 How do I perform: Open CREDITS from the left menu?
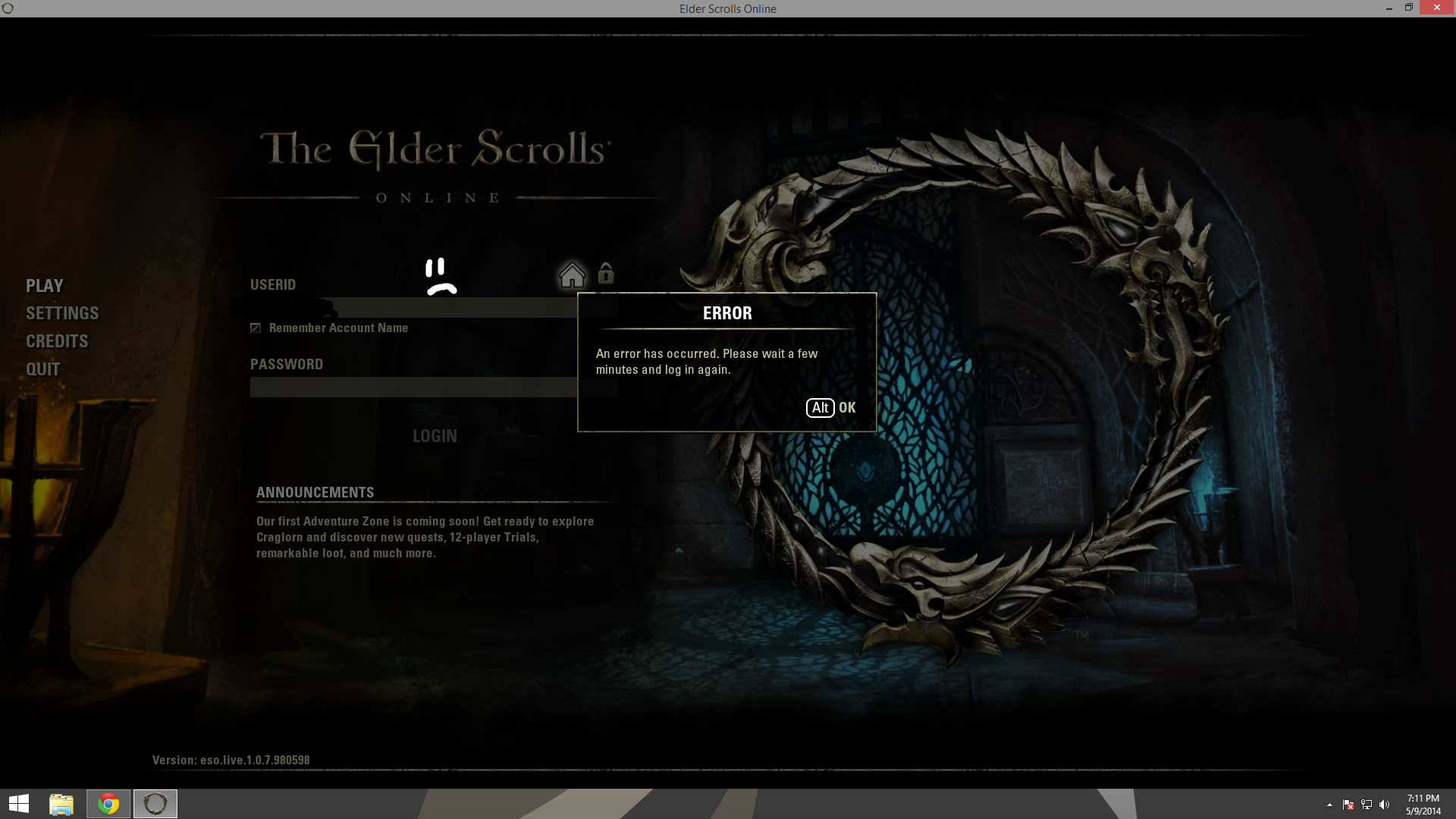tap(57, 341)
